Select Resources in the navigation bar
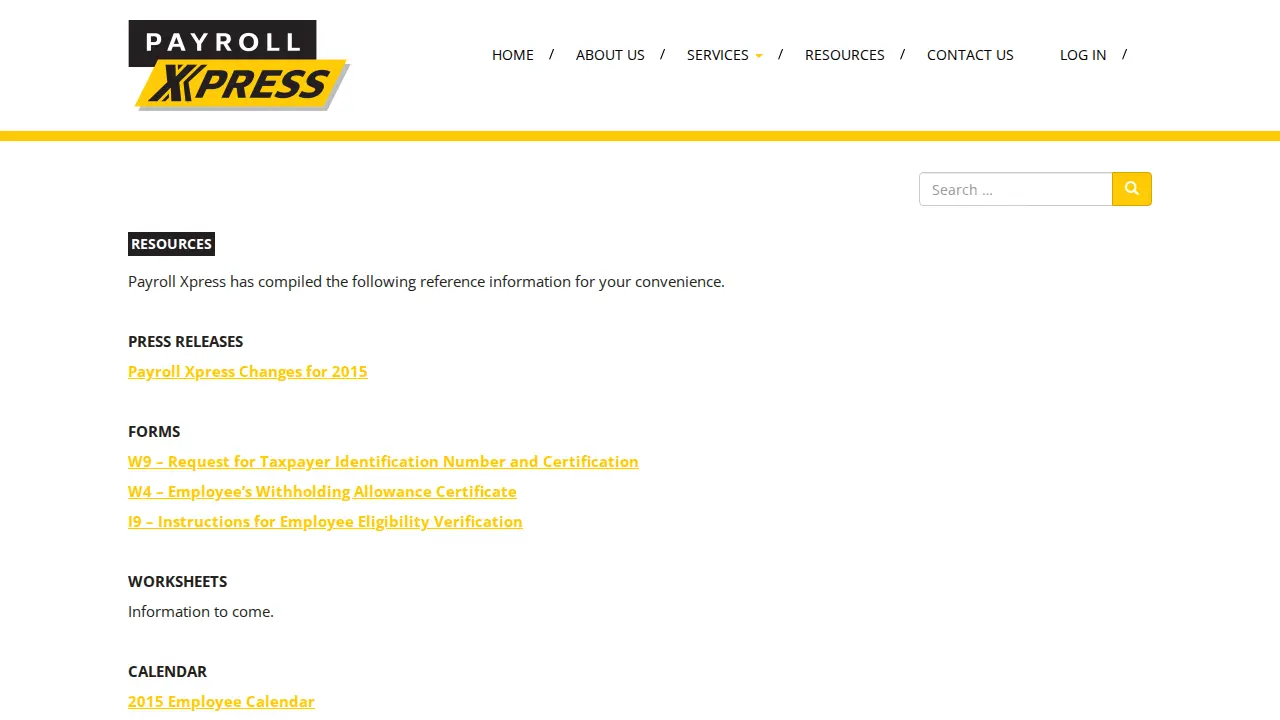Viewport: 1280px width, 720px height. pos(845,55)
